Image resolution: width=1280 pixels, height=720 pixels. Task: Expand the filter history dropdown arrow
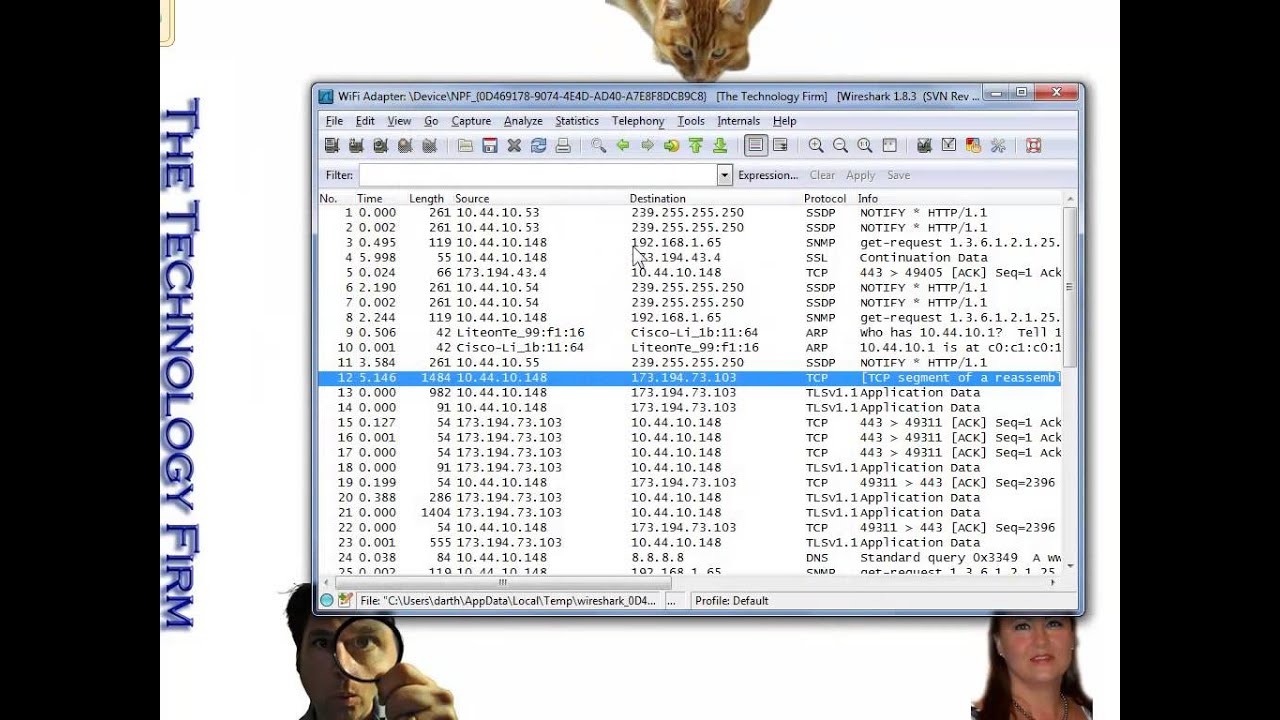[x=725, y=175]
